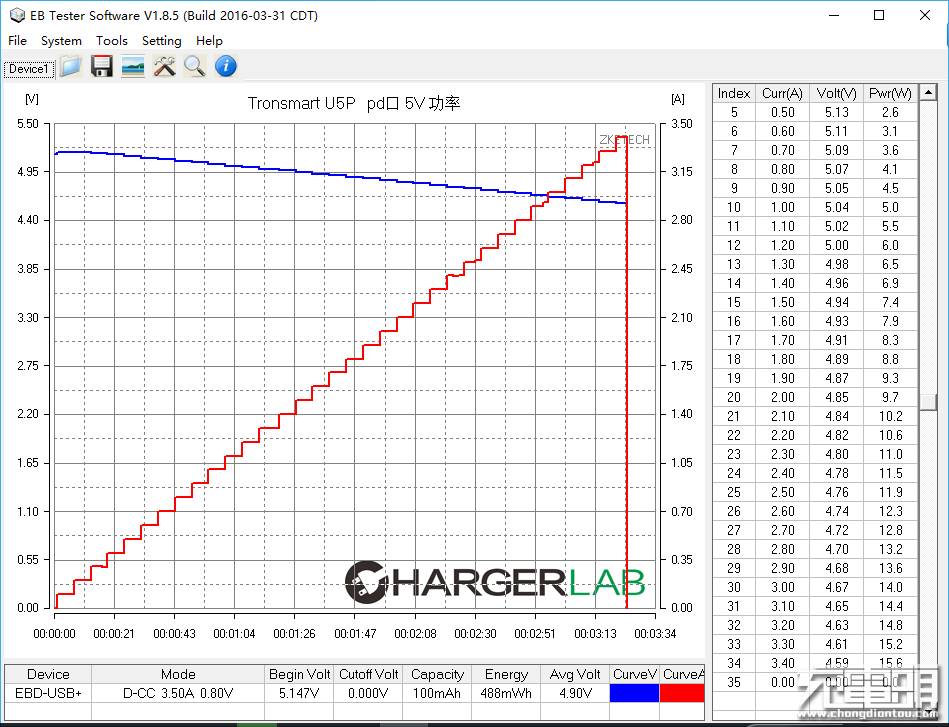Click the blue CurveV color swatch
Image resolution: width=949 pixels, height=727 pixels.
click(x=634, y=692)
